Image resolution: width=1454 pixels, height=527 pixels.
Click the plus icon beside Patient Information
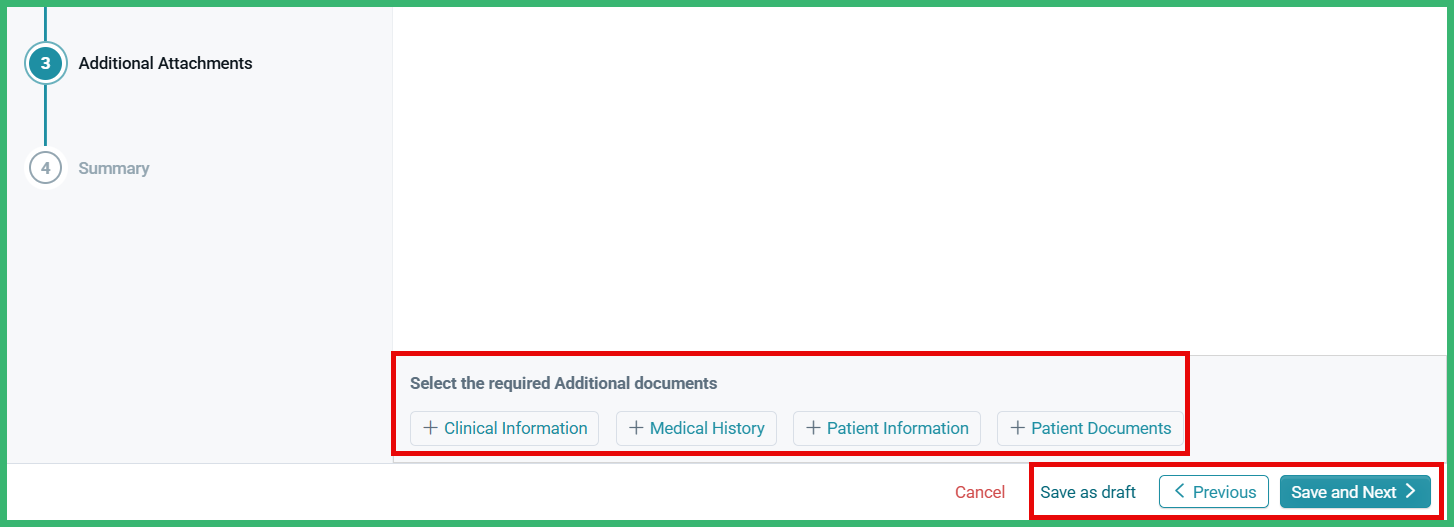813,428
